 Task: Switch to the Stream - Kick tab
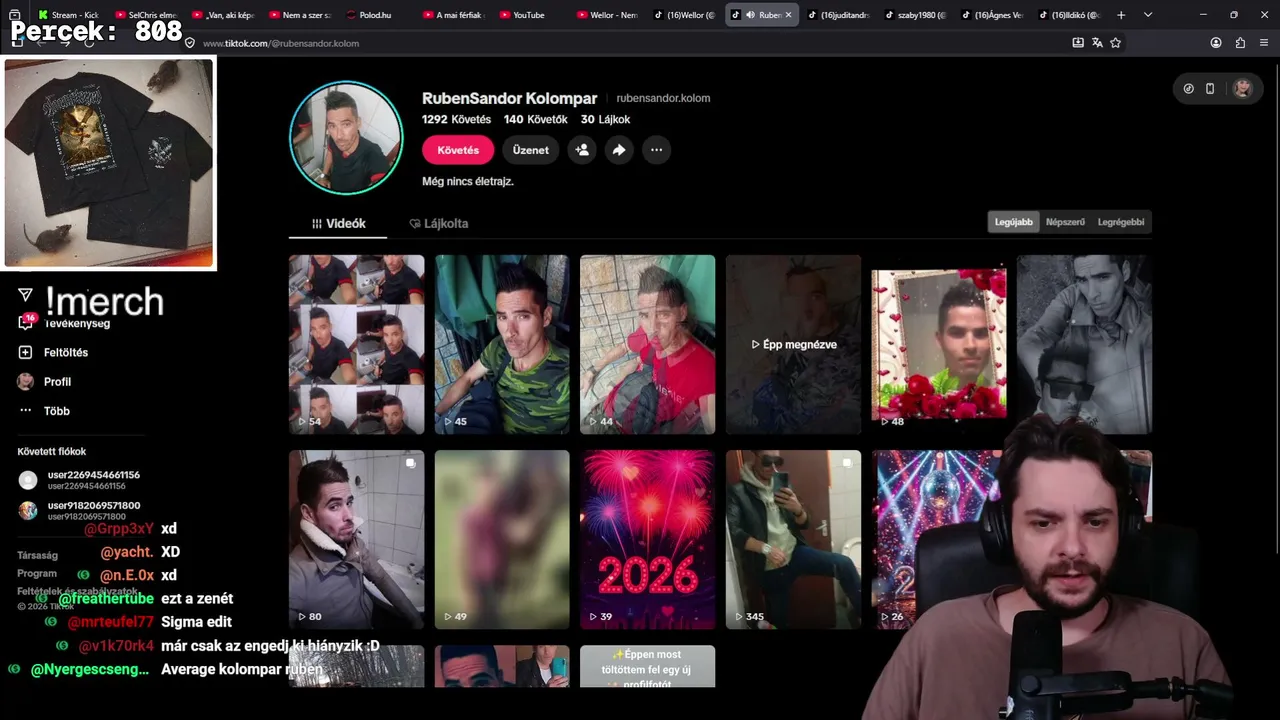[x=68, y=15]
